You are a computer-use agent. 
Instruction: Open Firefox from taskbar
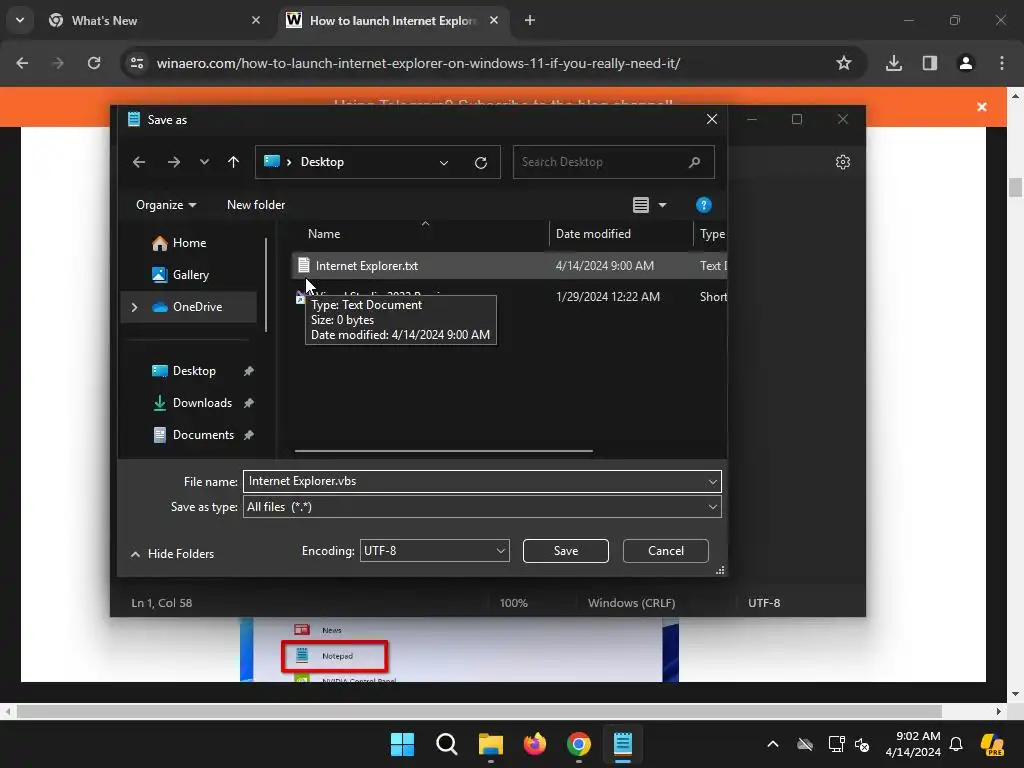535,744
